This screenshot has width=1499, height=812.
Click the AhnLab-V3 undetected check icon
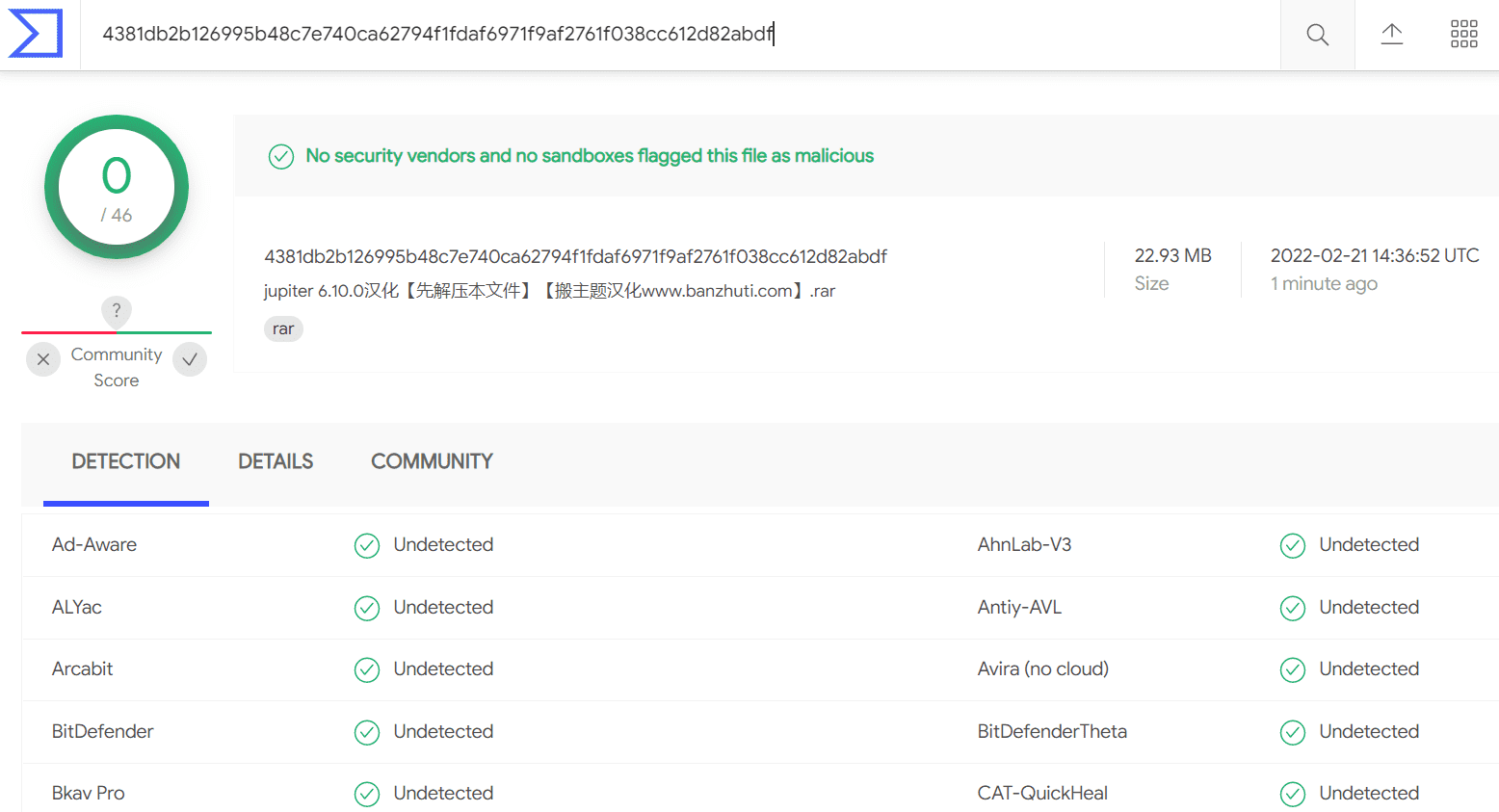point(1293,545)
